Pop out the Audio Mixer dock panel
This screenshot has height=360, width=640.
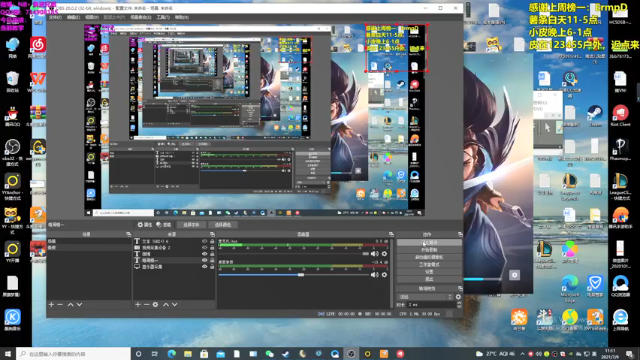click(x=391, y=234)
